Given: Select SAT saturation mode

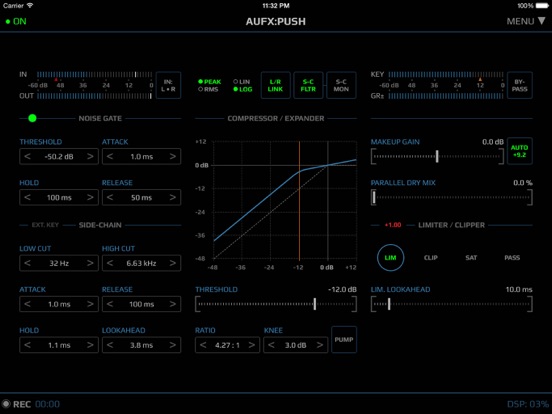Looking at the screenshot, I should point(471,258).
